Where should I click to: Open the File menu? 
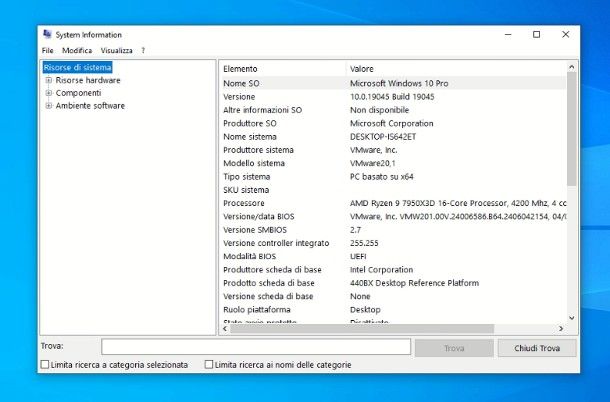[x=47, y=51]
